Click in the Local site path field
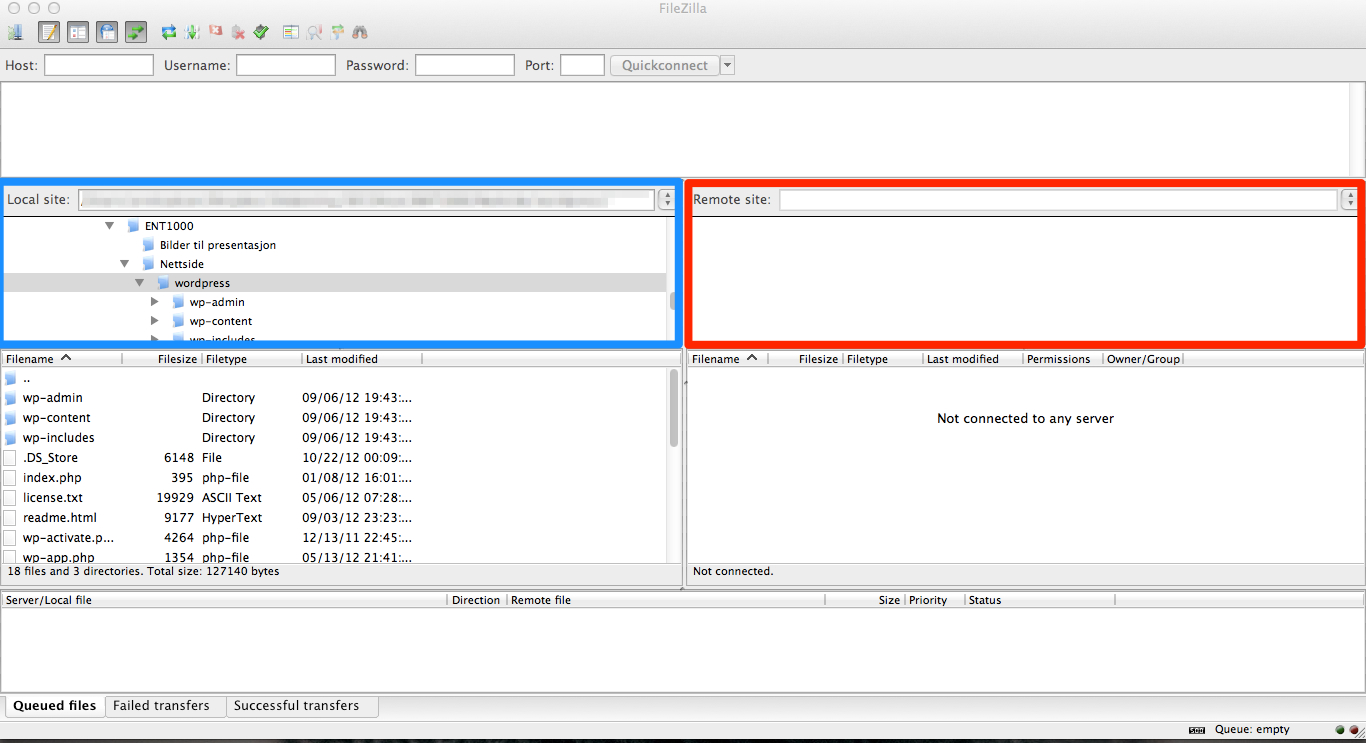This screenshot has height=743, width=1366. click(x=367, y=200)
